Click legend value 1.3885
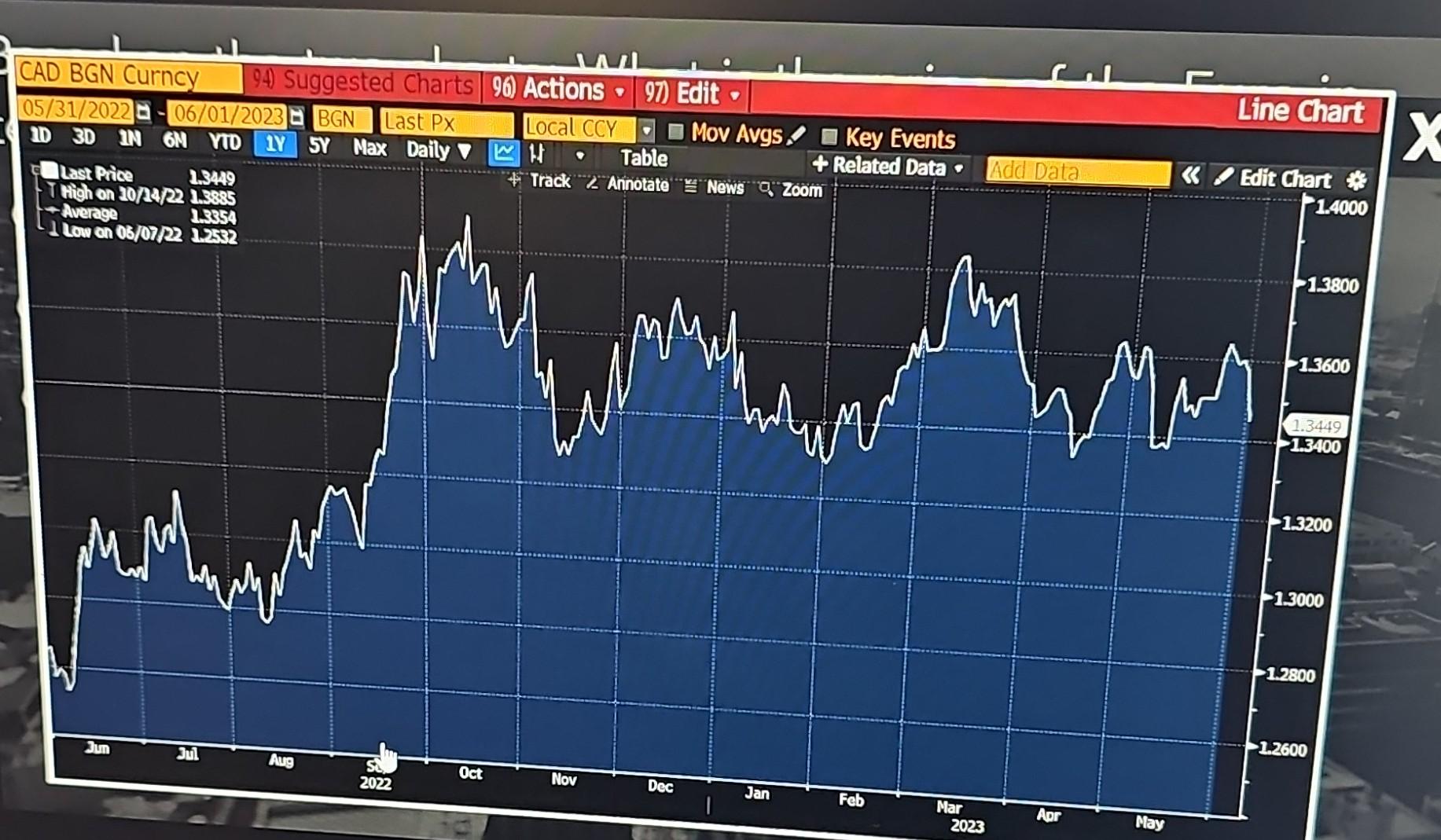1441x840 pixels. [x=212, y=196]
